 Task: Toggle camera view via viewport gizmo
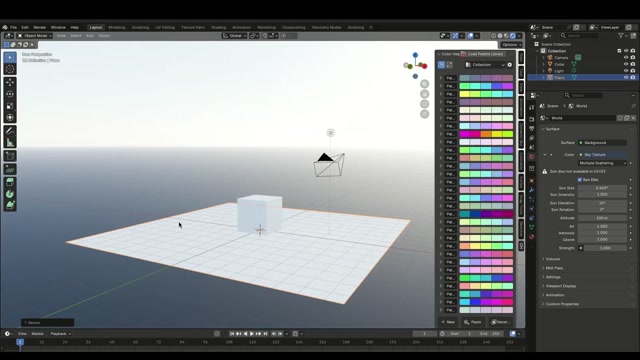[424, 104]
